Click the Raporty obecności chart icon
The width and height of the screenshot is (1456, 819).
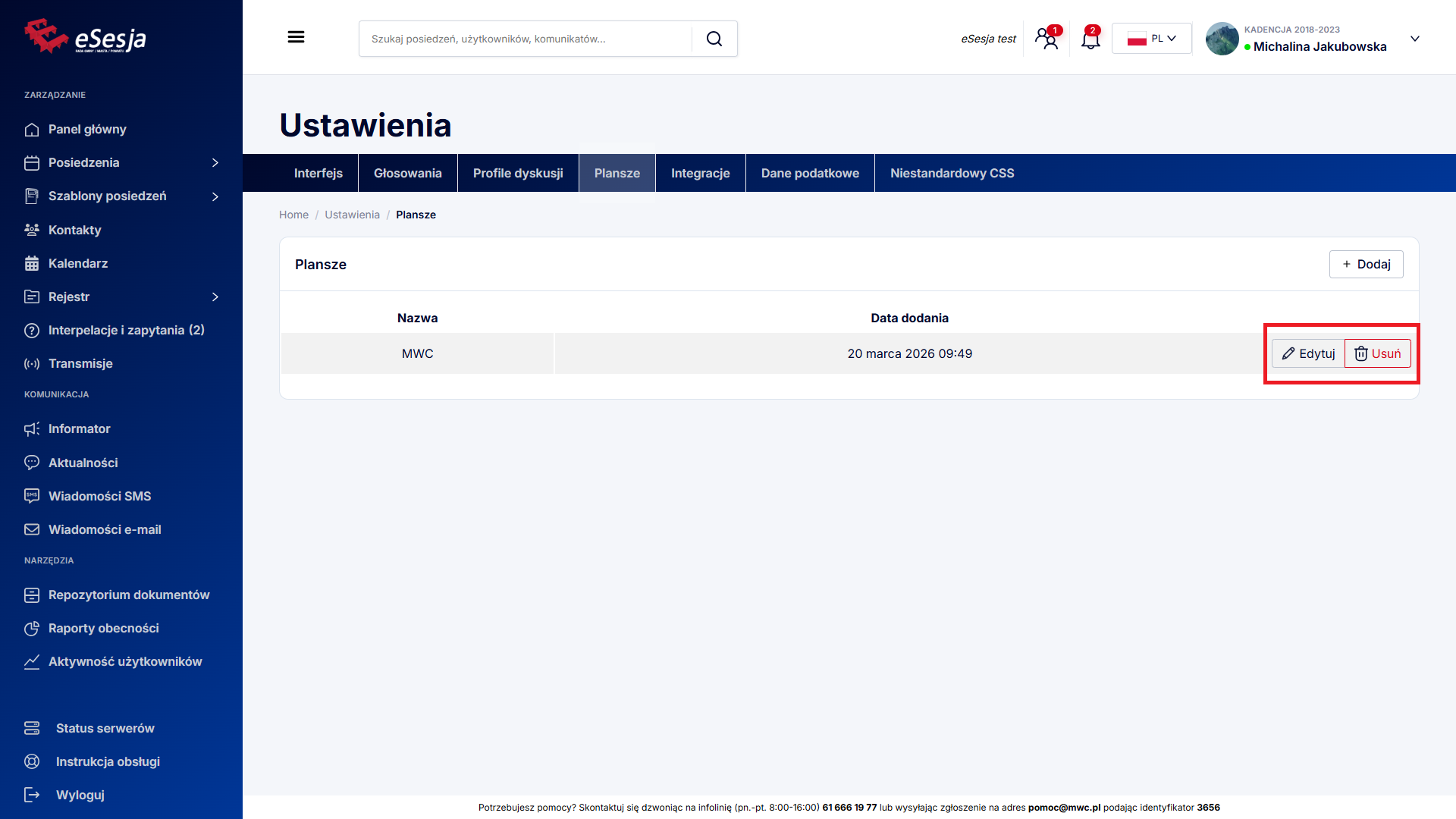pyautogui.click(x=32, y=628)
